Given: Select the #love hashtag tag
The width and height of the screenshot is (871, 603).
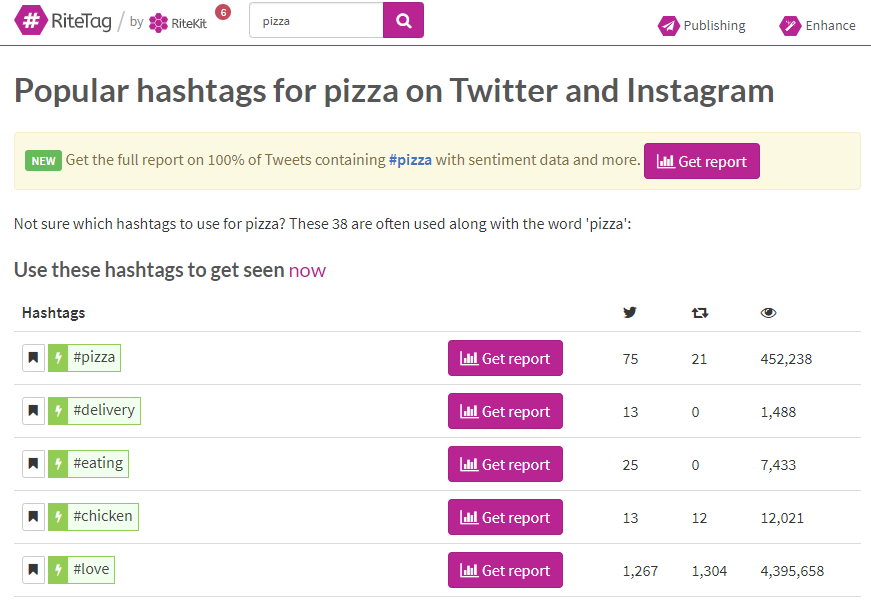Looking at the screenshot, I should (82, 570).
